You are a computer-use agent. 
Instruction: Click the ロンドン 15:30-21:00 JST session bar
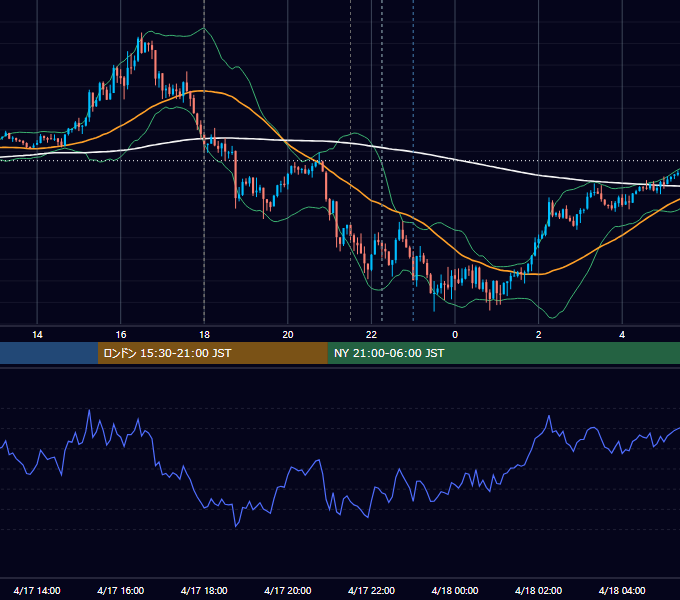click(x=212, y=353)
